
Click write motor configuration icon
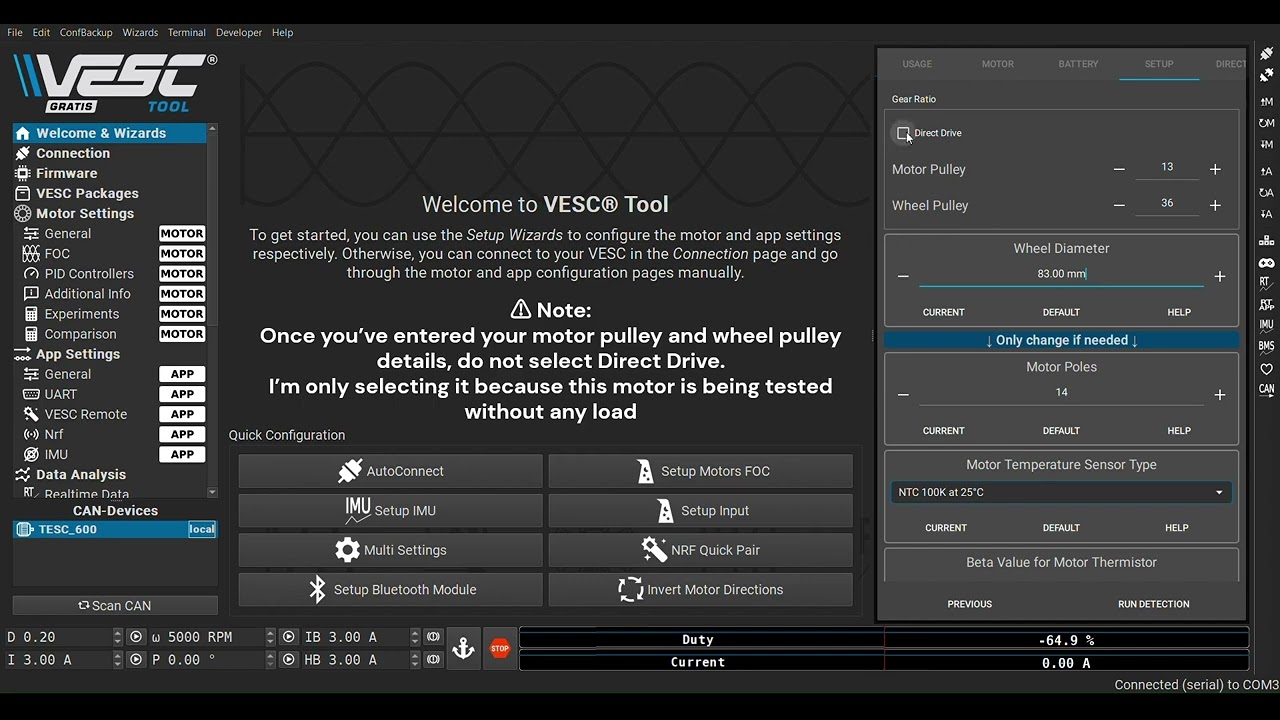1266,145
